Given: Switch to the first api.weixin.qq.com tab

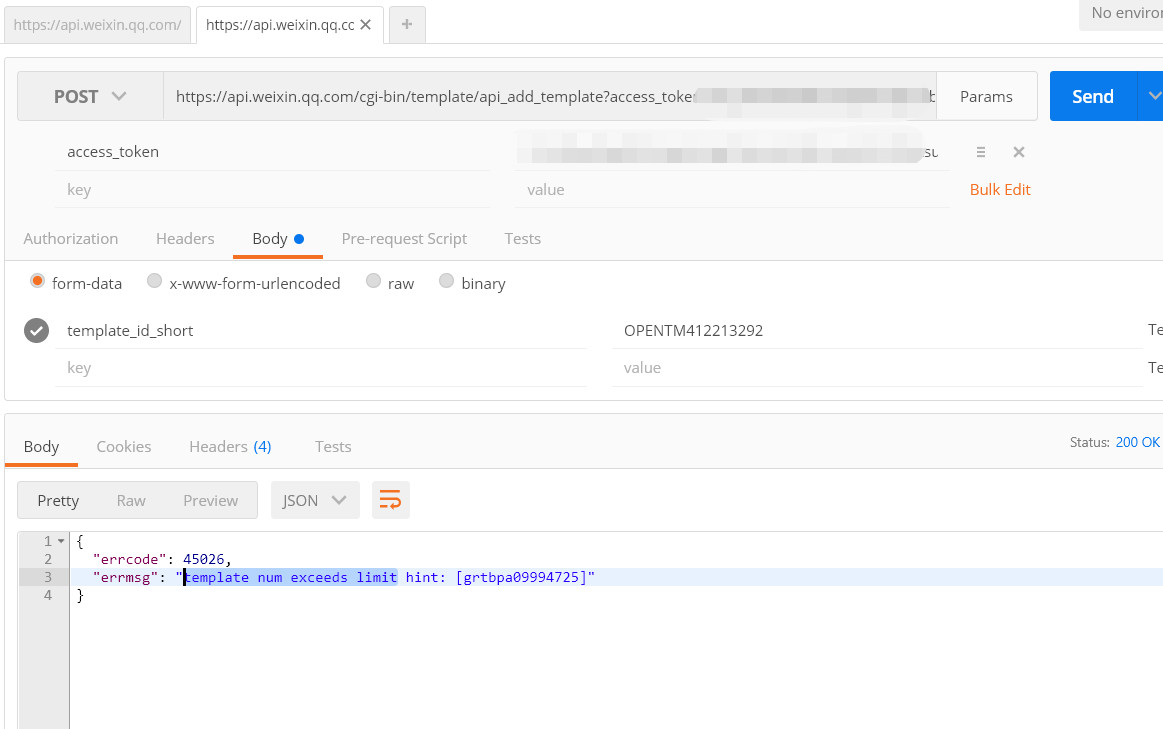Looking at the screenshot, I should 97,24.
